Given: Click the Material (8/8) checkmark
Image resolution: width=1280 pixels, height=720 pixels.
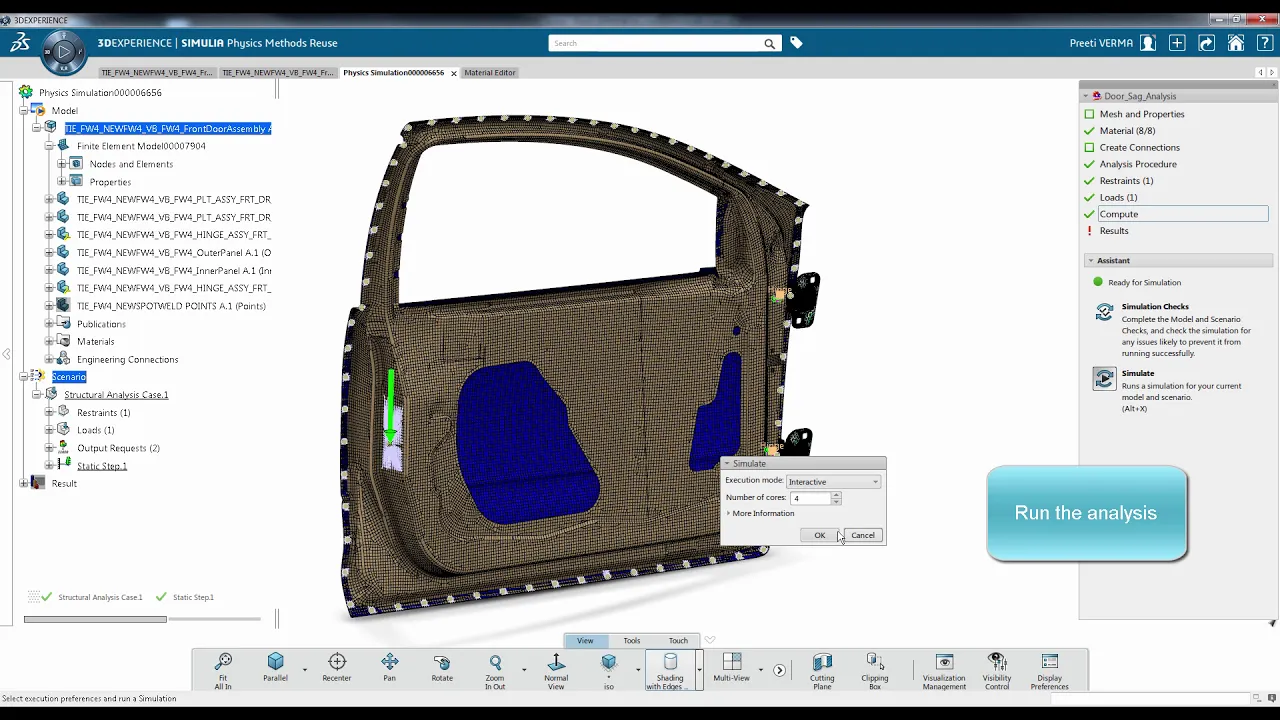Looking at the screenshot, I should [1090, 131].
